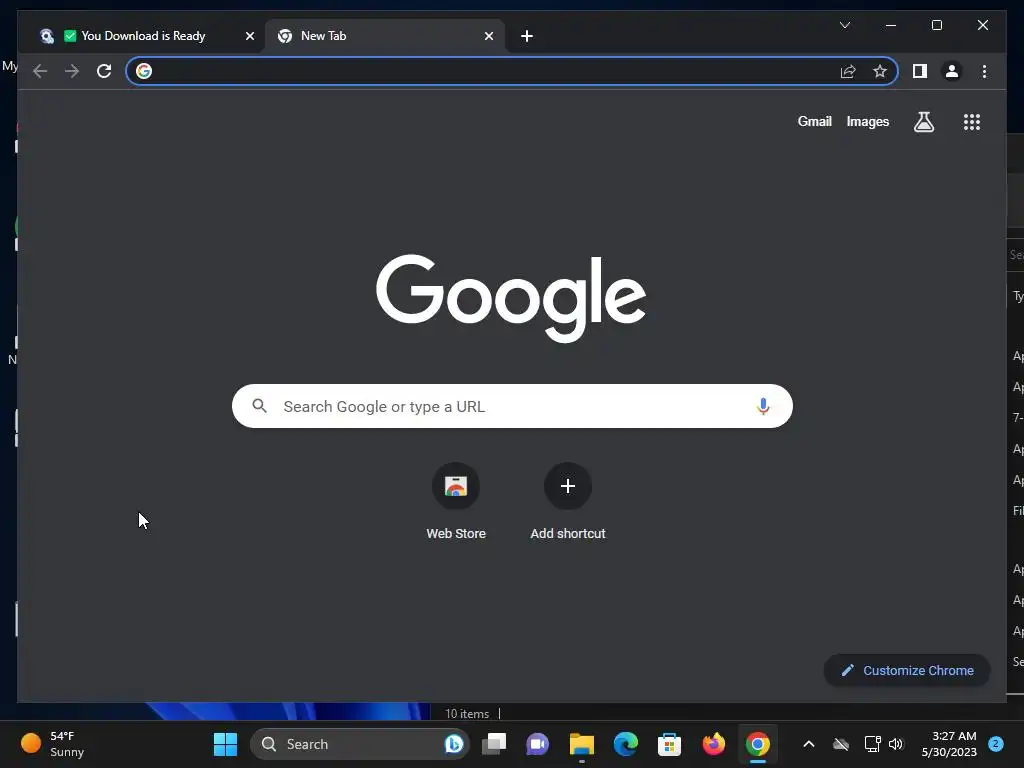Open a new tab with plus button
1024x768 pixels.
(x=527, y=36)
